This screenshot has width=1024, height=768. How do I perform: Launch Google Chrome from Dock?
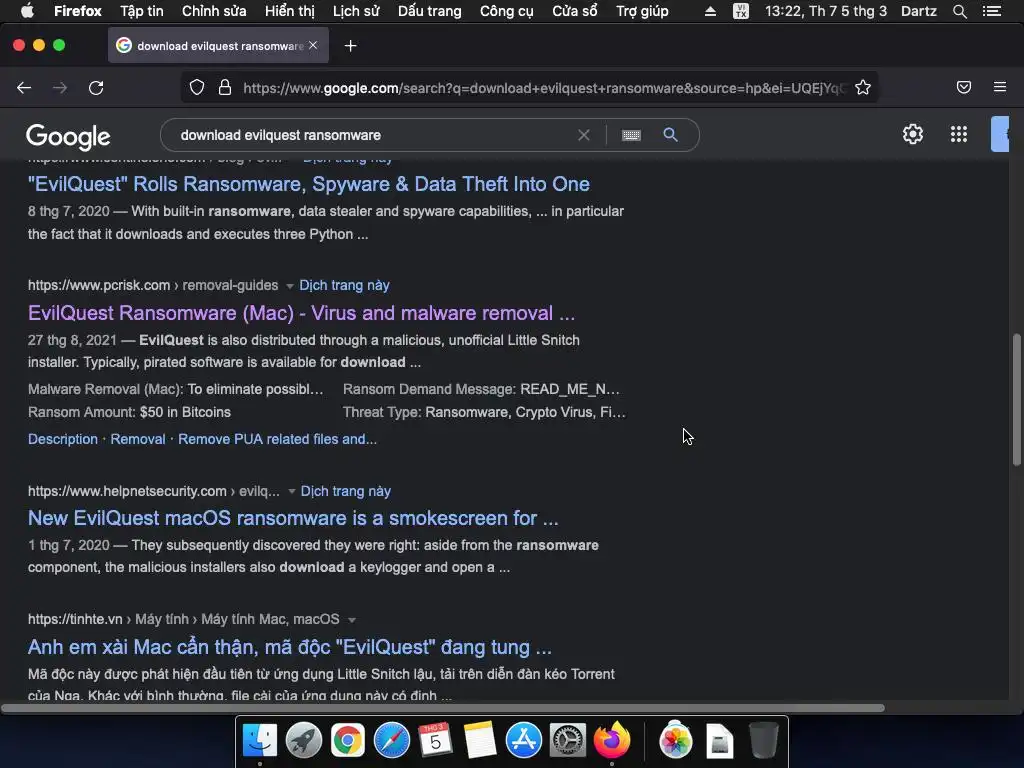coord(347,741)
